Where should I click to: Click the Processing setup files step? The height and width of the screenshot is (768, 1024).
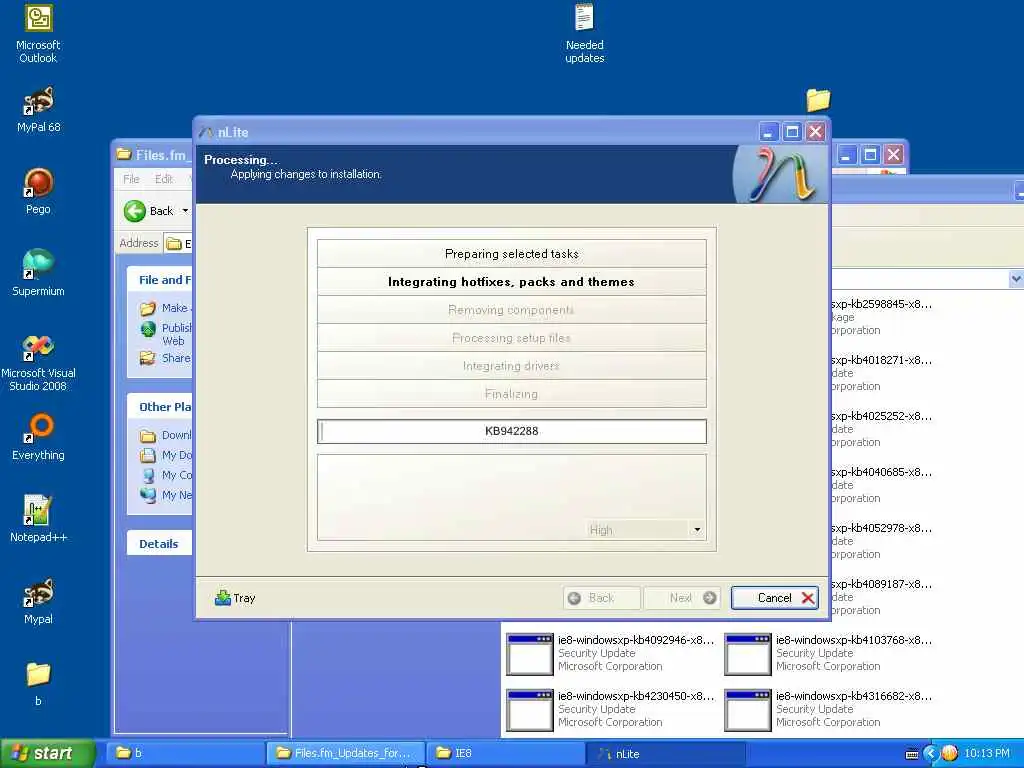(511, 338)
